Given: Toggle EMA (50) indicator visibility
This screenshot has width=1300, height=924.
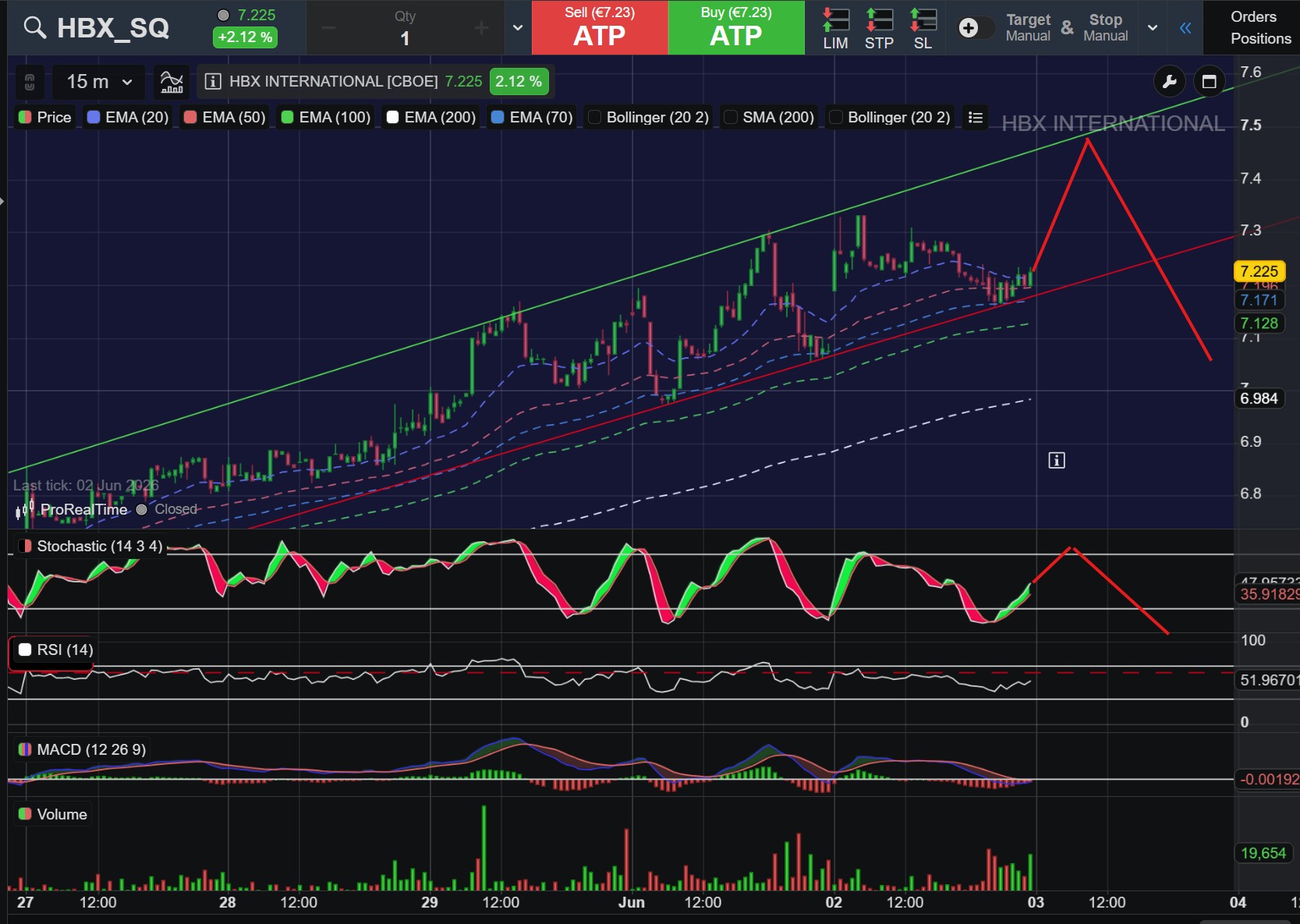Looking at the screenshot, I should point(225,117).
